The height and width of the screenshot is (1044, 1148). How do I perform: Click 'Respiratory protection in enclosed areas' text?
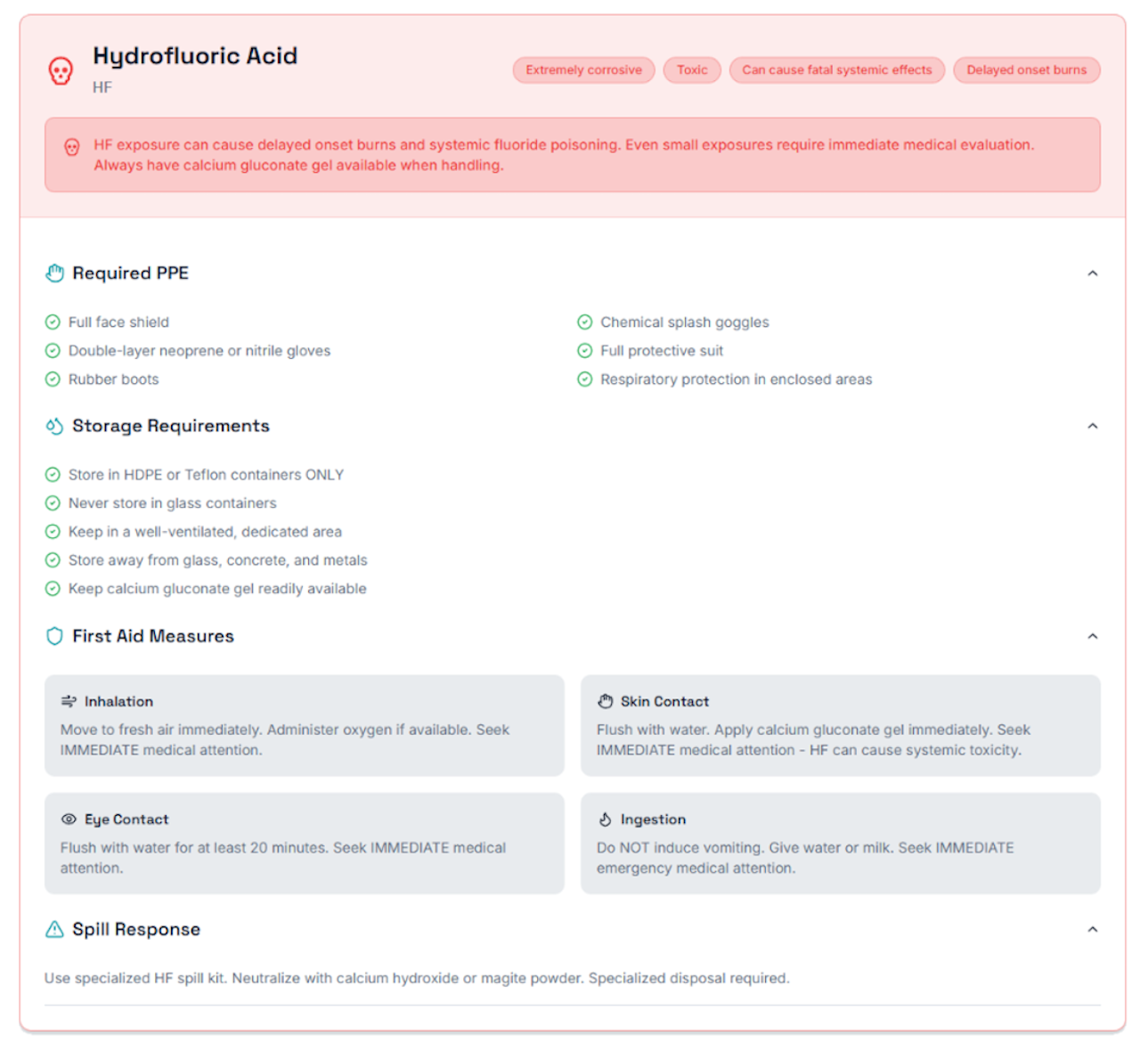[737, 379]
